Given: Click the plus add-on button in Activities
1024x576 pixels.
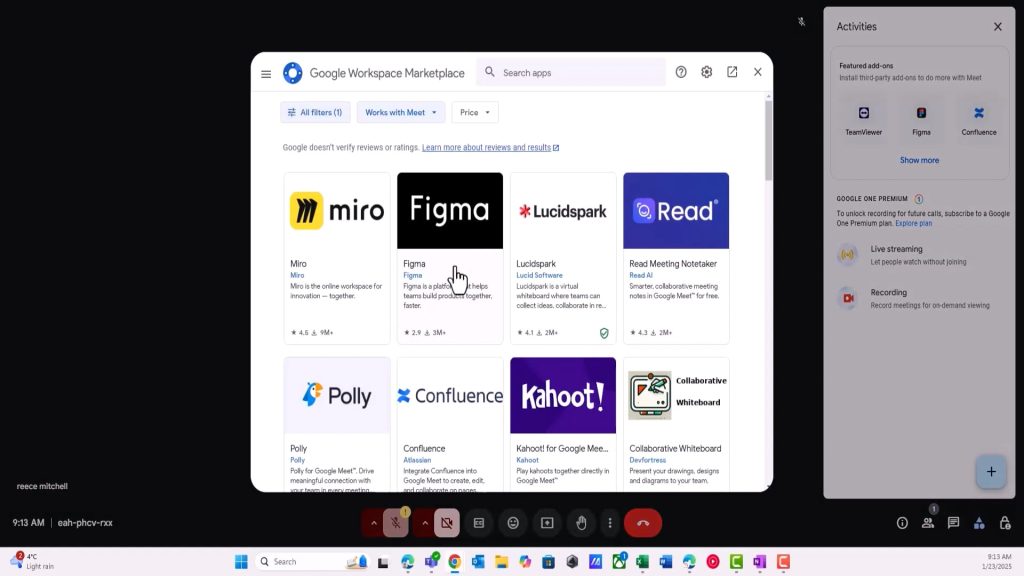Looking at the screenshot, I should click(x=991, y=472).
